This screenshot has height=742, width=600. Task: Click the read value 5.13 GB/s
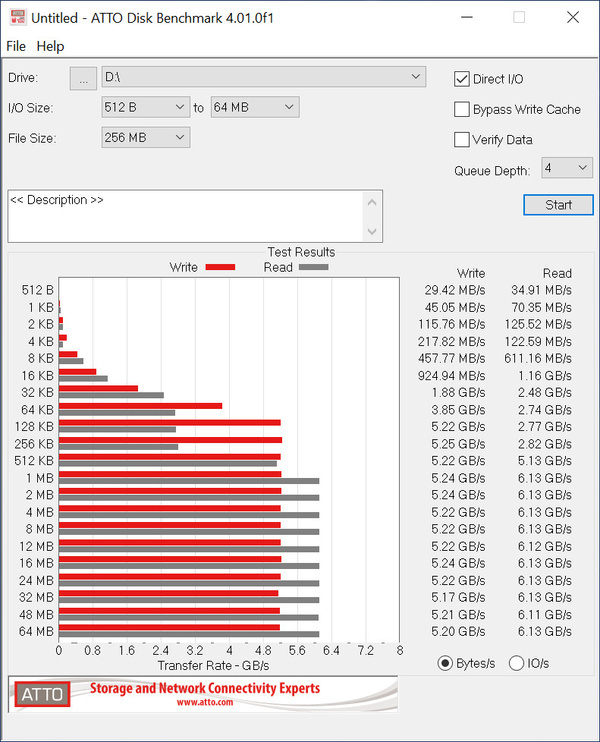[x=545, y=461]
